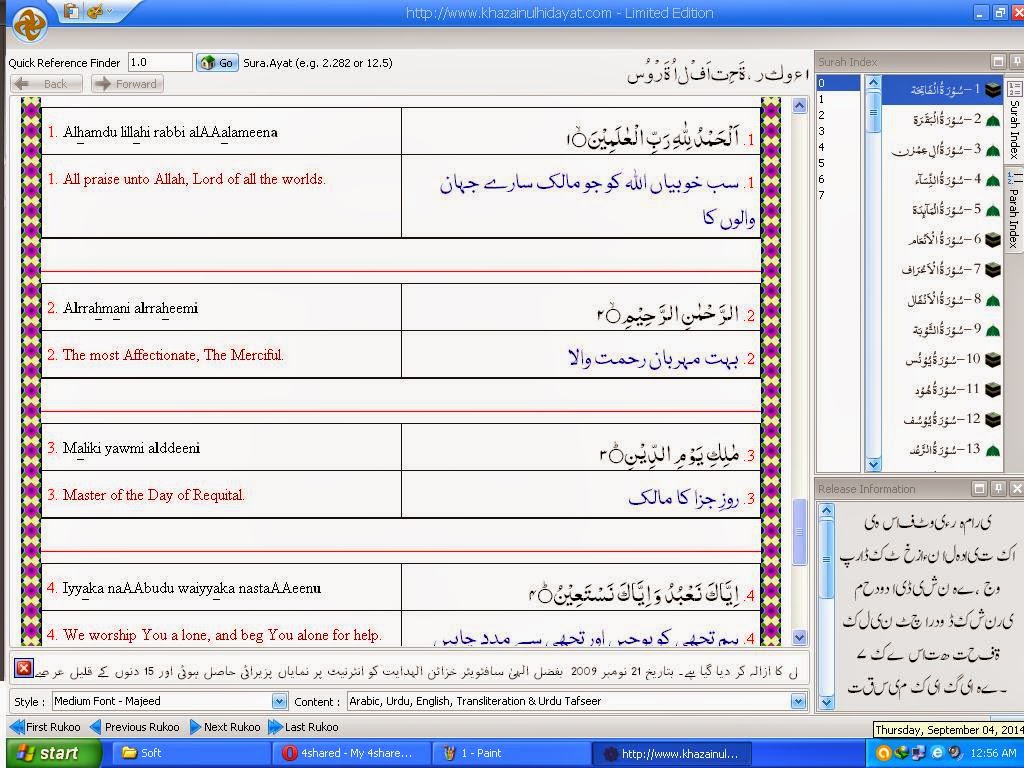Go Back using the Back button
1024x768 pixels.
click(46, 84)
